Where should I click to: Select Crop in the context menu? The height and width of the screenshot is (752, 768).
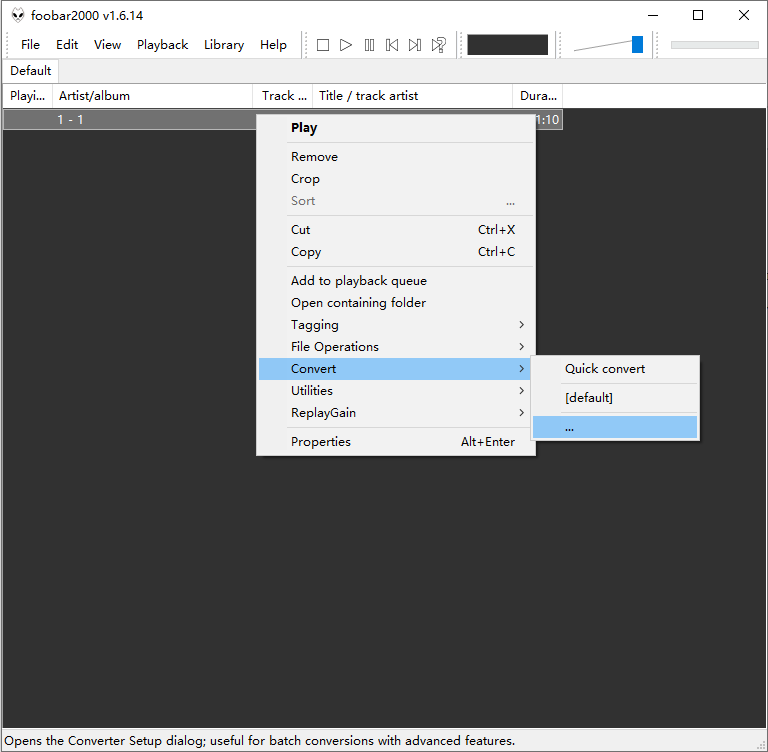coord(396,179)
